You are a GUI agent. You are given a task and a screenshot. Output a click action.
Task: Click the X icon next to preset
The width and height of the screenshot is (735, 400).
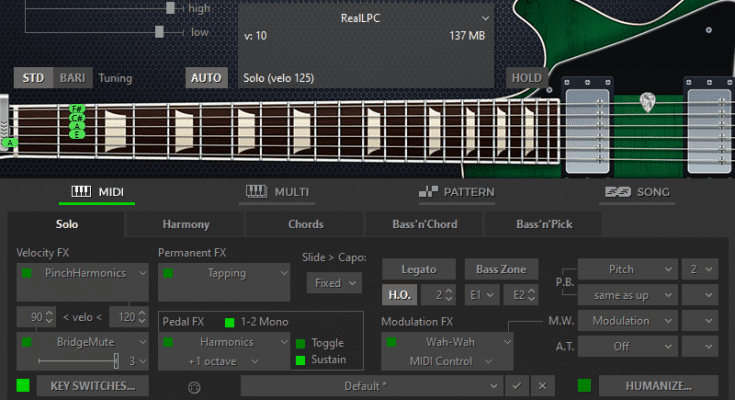(x=542, y=385)
